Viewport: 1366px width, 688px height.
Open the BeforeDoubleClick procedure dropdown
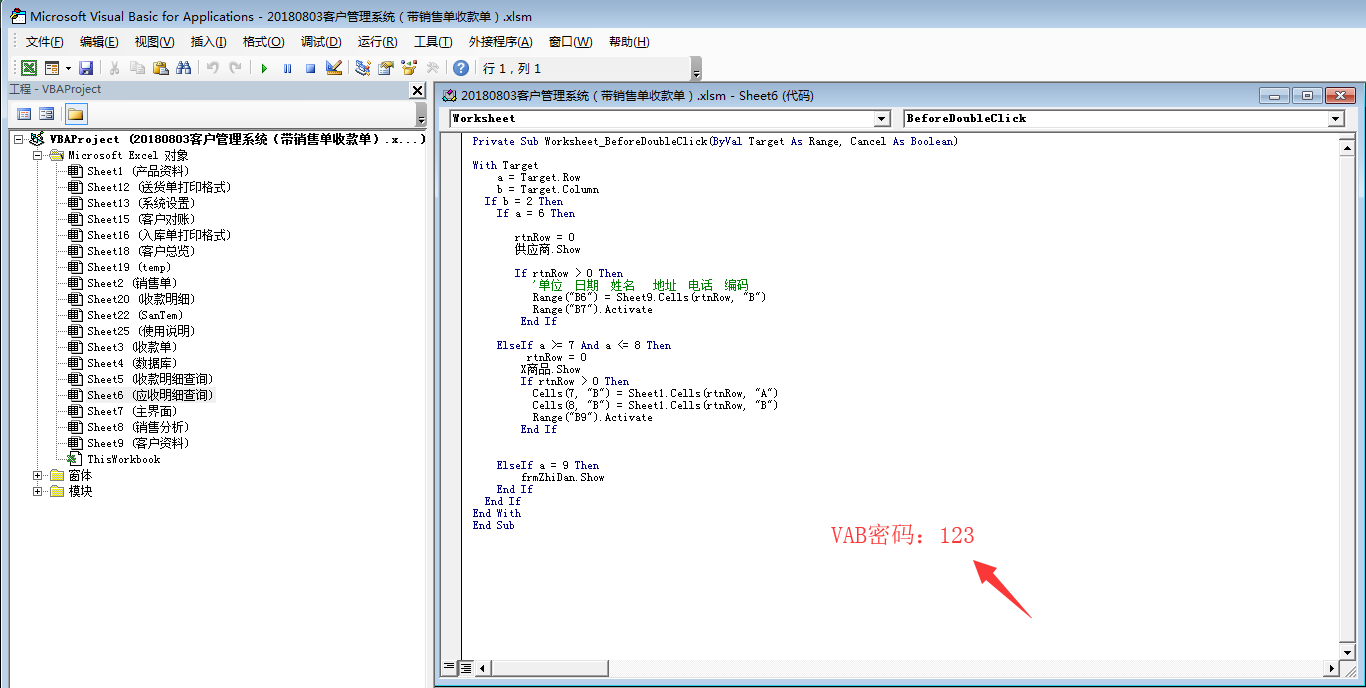click(x=1336, y=118)
